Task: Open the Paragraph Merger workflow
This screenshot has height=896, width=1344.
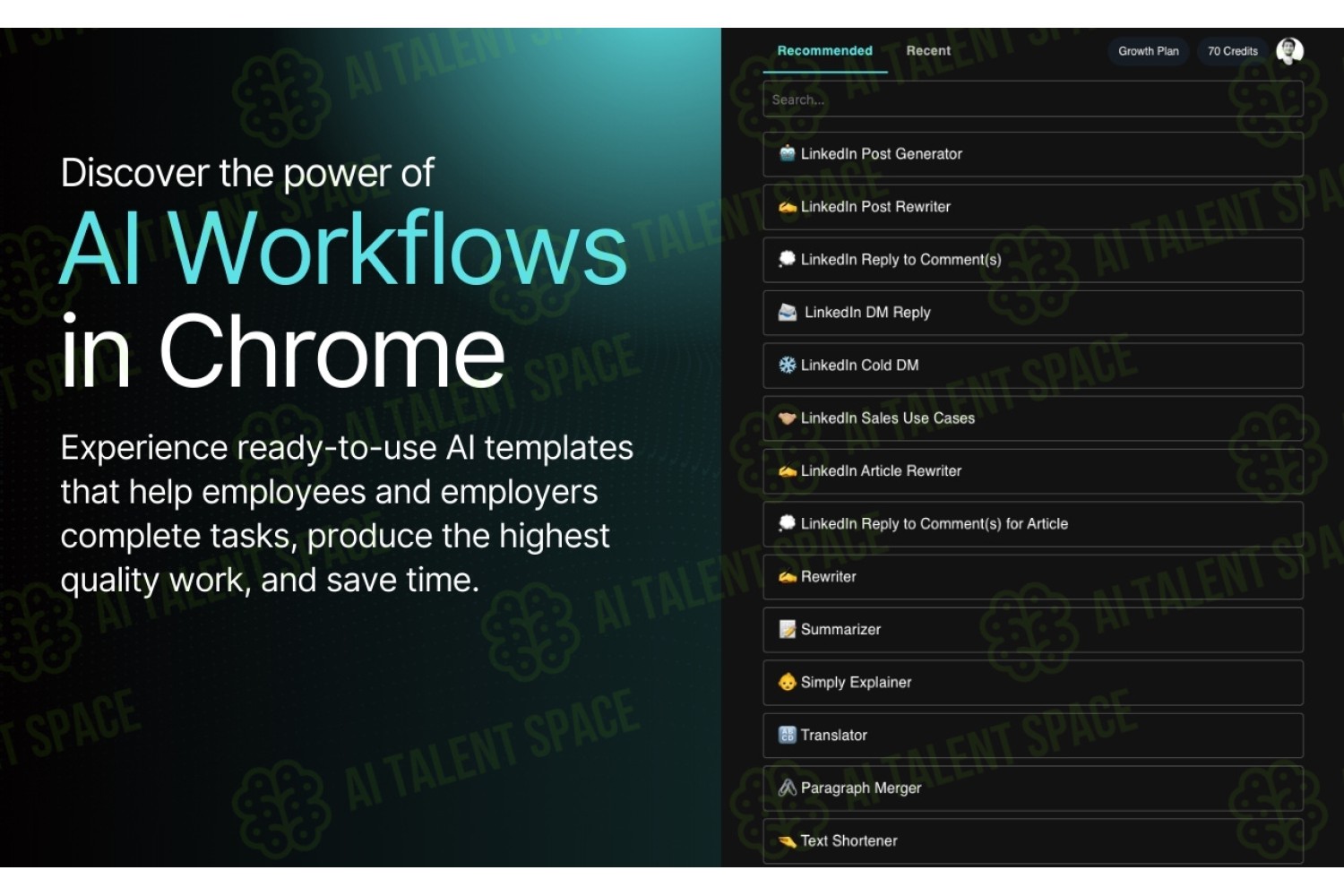Action: [x=1033, y=788]
